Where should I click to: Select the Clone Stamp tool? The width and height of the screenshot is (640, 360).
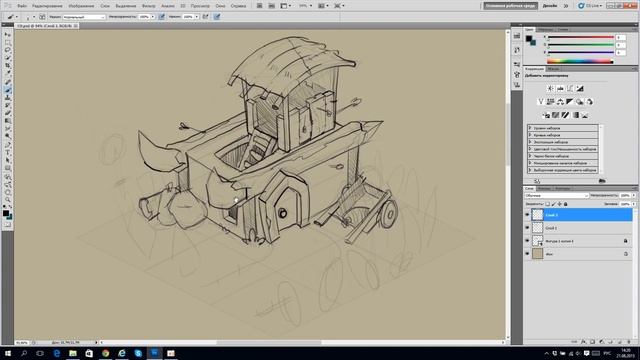pyautogui.click(x=8, y=98)
